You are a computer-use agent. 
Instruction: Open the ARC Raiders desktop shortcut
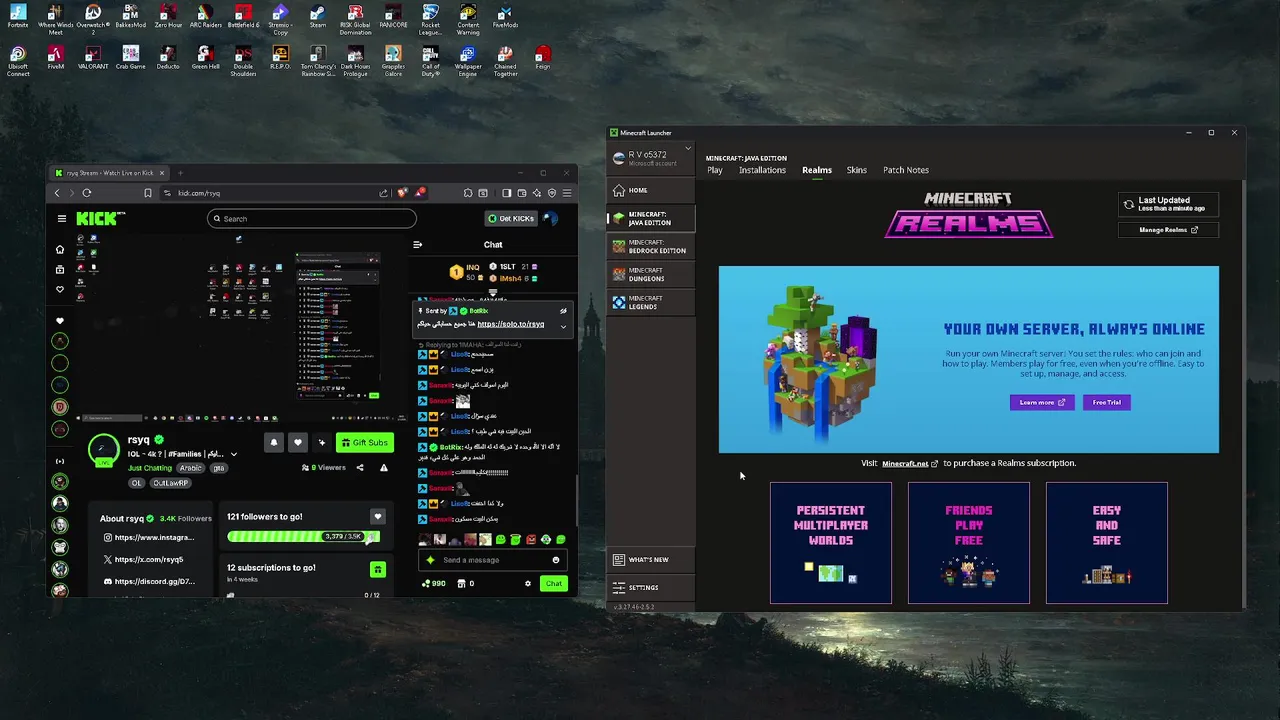point(205,16)
